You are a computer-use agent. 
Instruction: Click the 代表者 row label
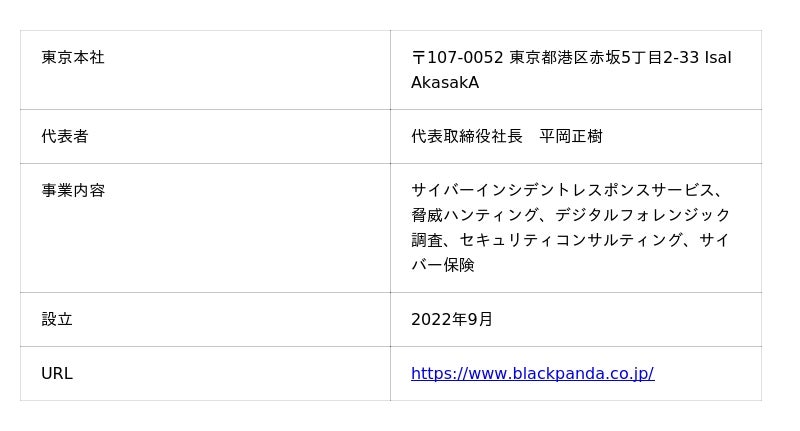click(65, 136)
